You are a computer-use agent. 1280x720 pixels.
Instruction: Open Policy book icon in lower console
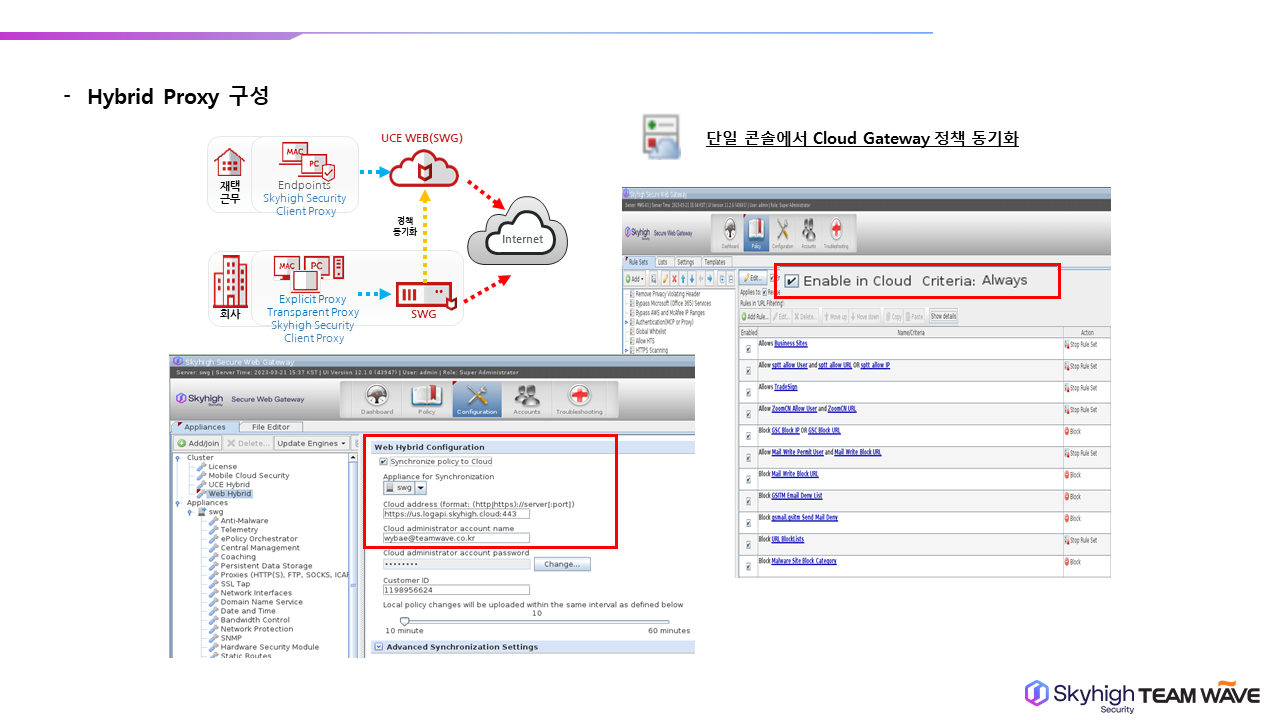click(427, 397)
